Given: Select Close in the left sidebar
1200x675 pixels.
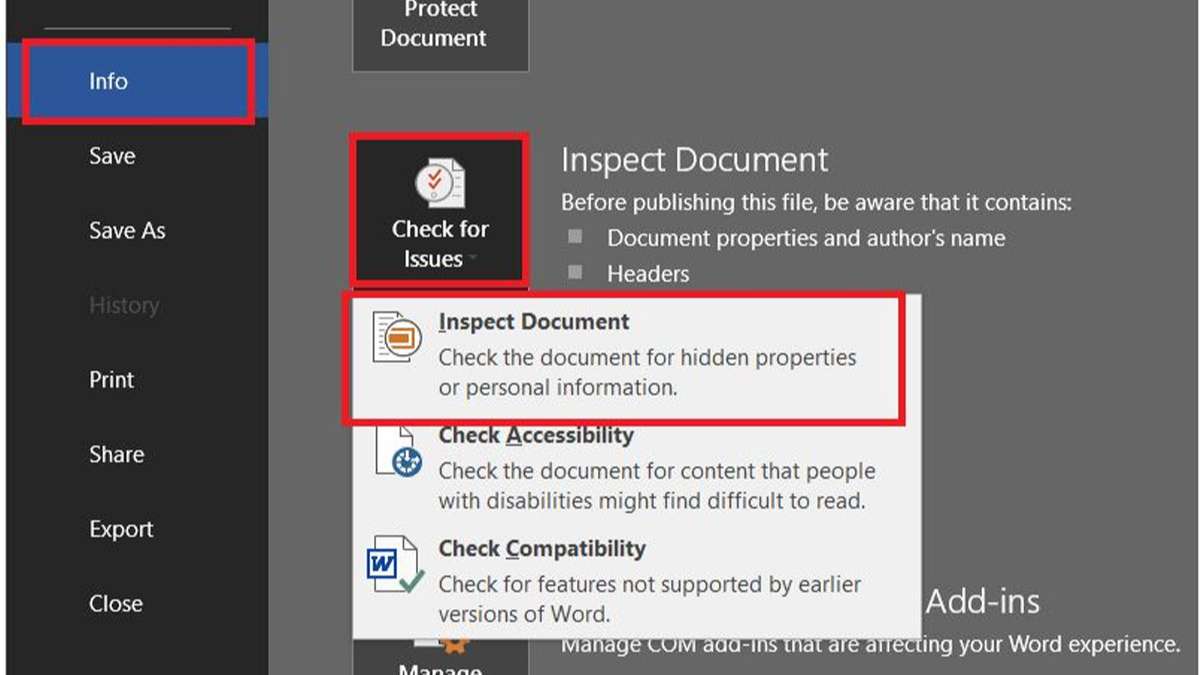Looking at the screenshot, I should [116, 603].
